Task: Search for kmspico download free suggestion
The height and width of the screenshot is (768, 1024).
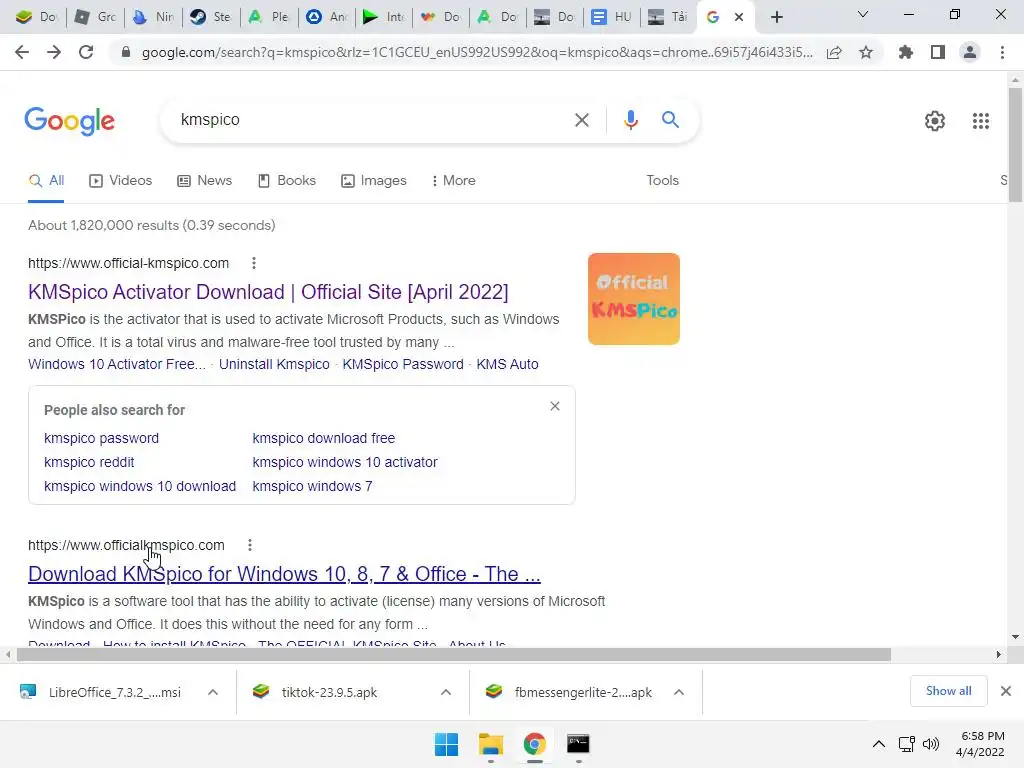Action: [323, 438]
